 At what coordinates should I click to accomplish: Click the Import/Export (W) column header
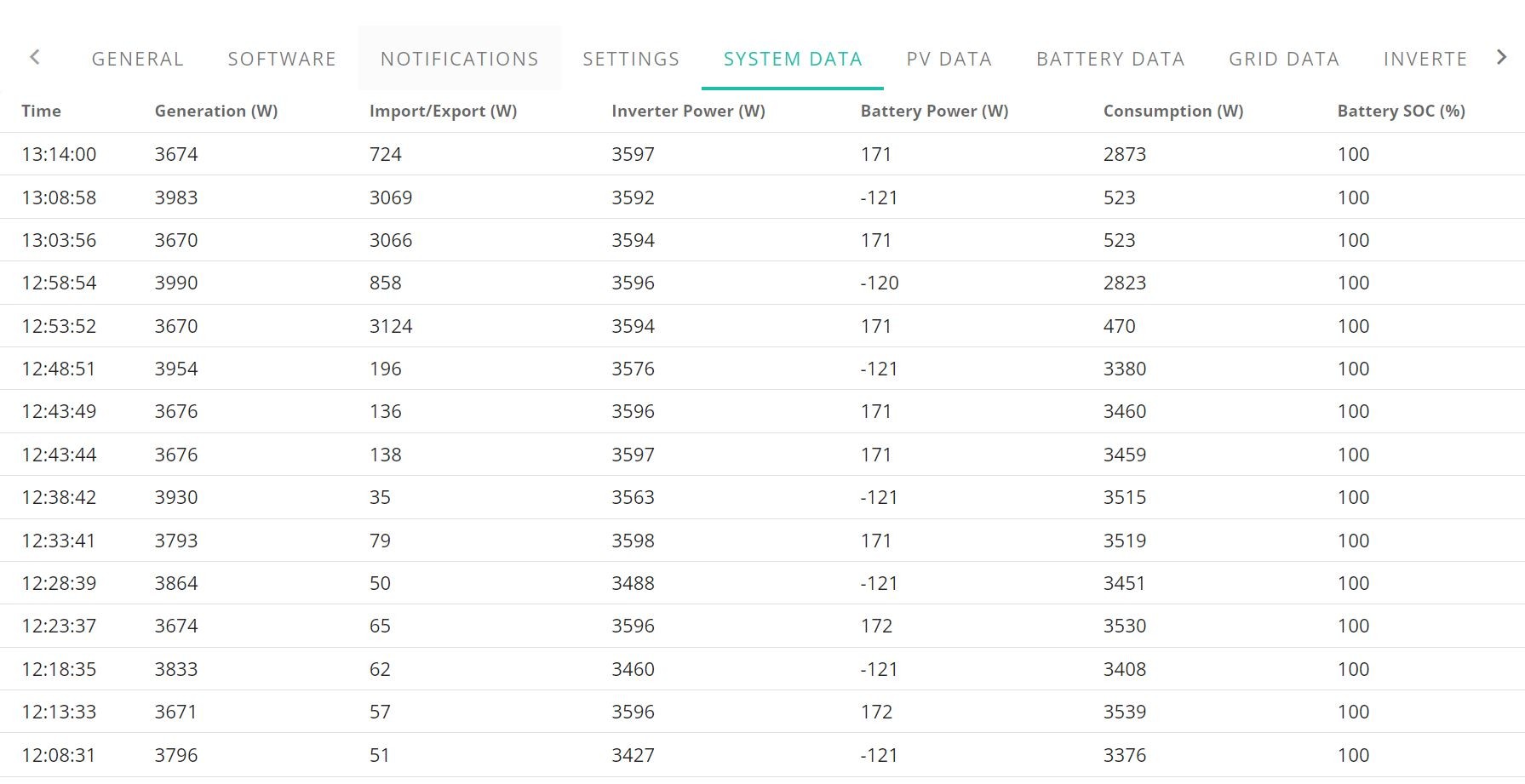tap(443, 111)
